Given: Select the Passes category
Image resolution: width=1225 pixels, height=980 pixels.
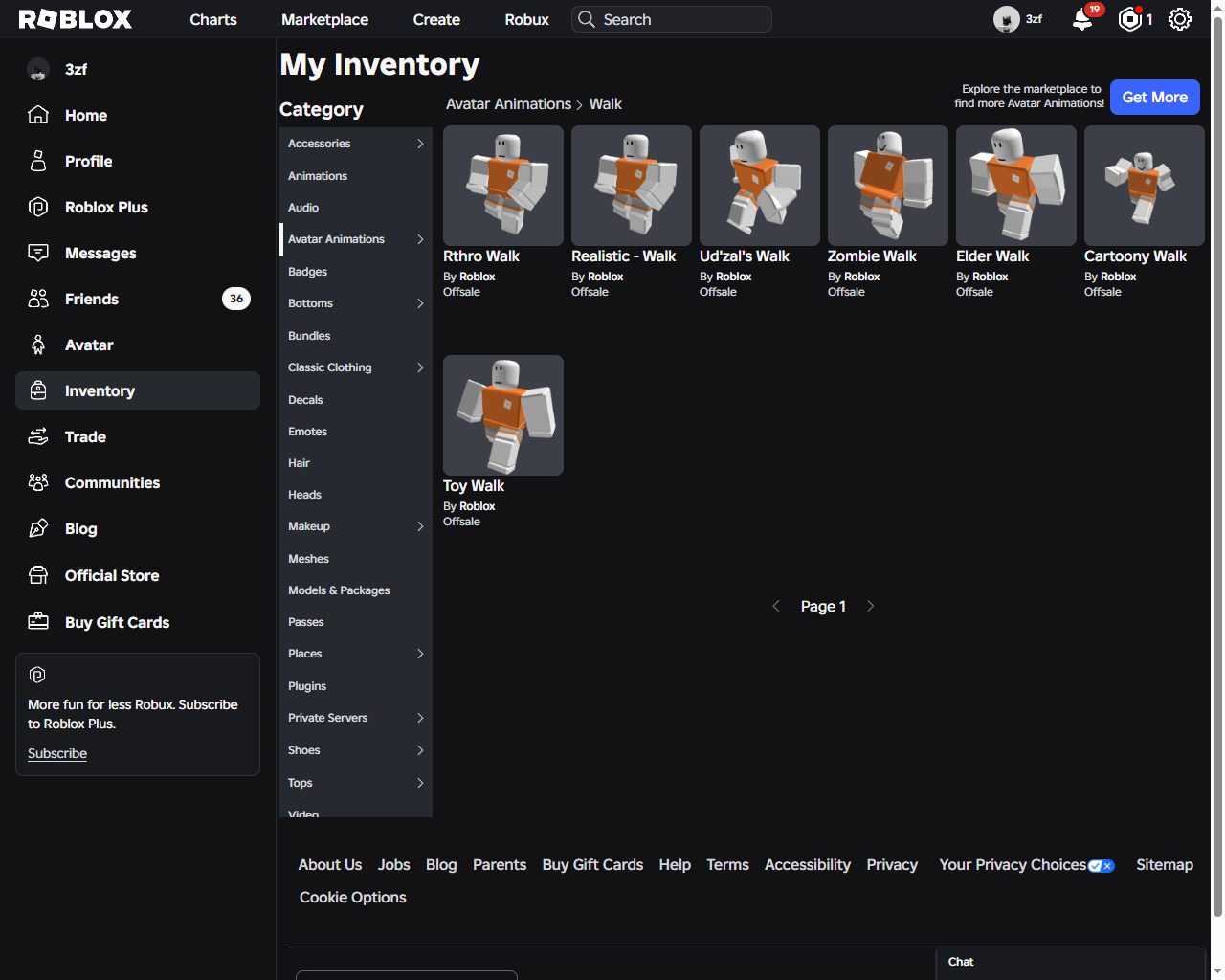Looking at the screenshot, I should 356,622.
